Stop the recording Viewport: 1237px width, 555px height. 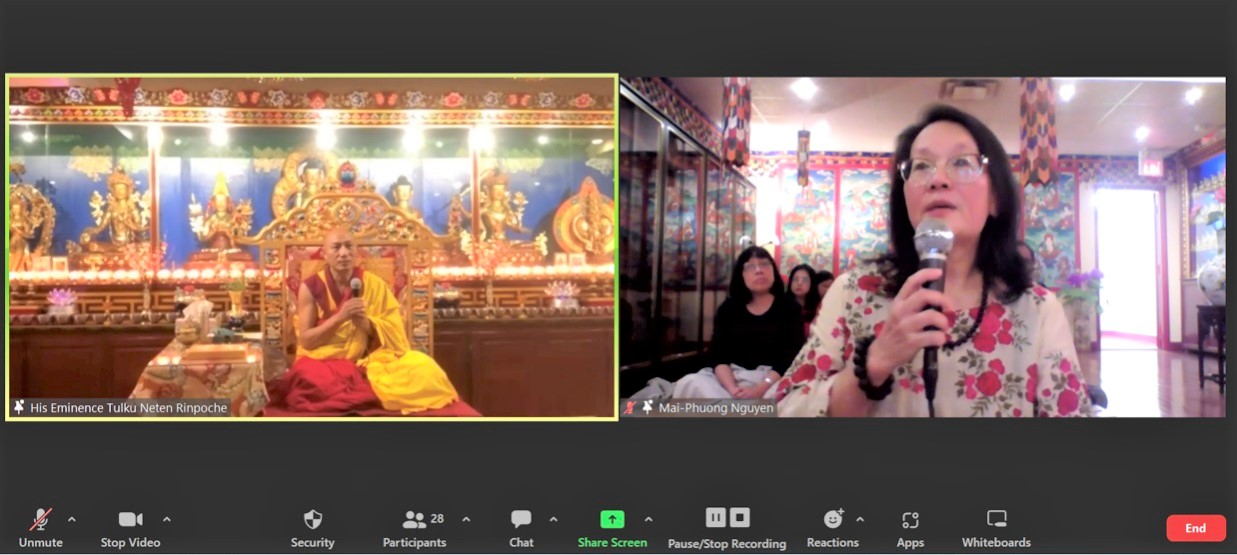point(740,517)
